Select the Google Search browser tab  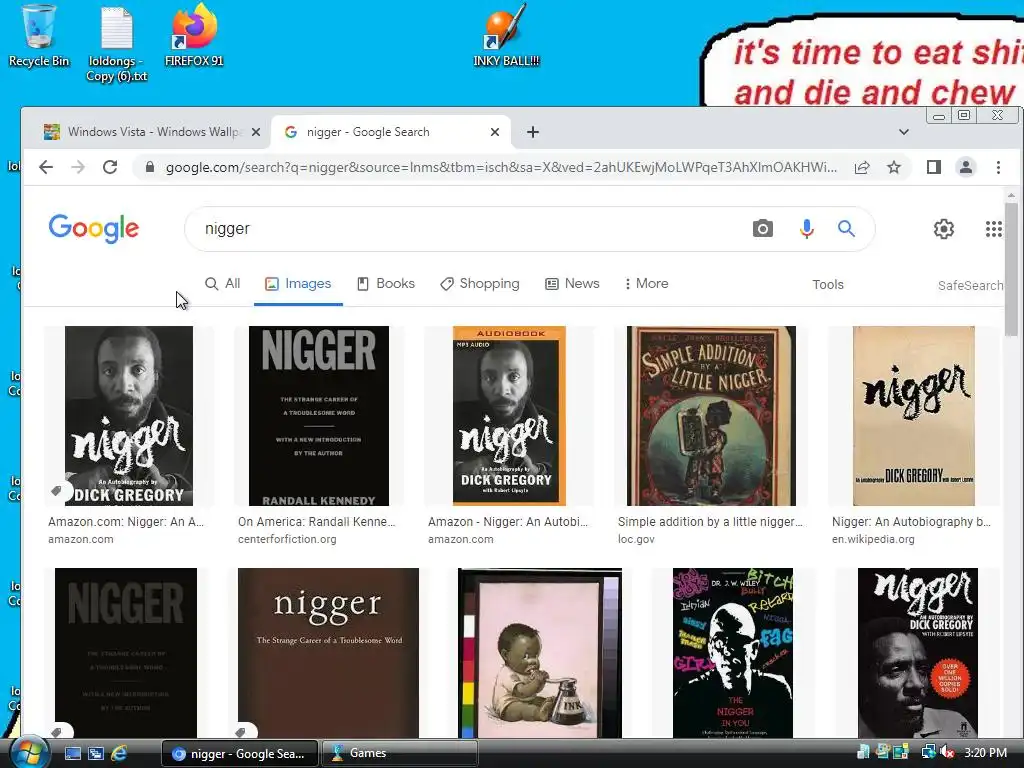pyautogui.click(x=390, y=132)
